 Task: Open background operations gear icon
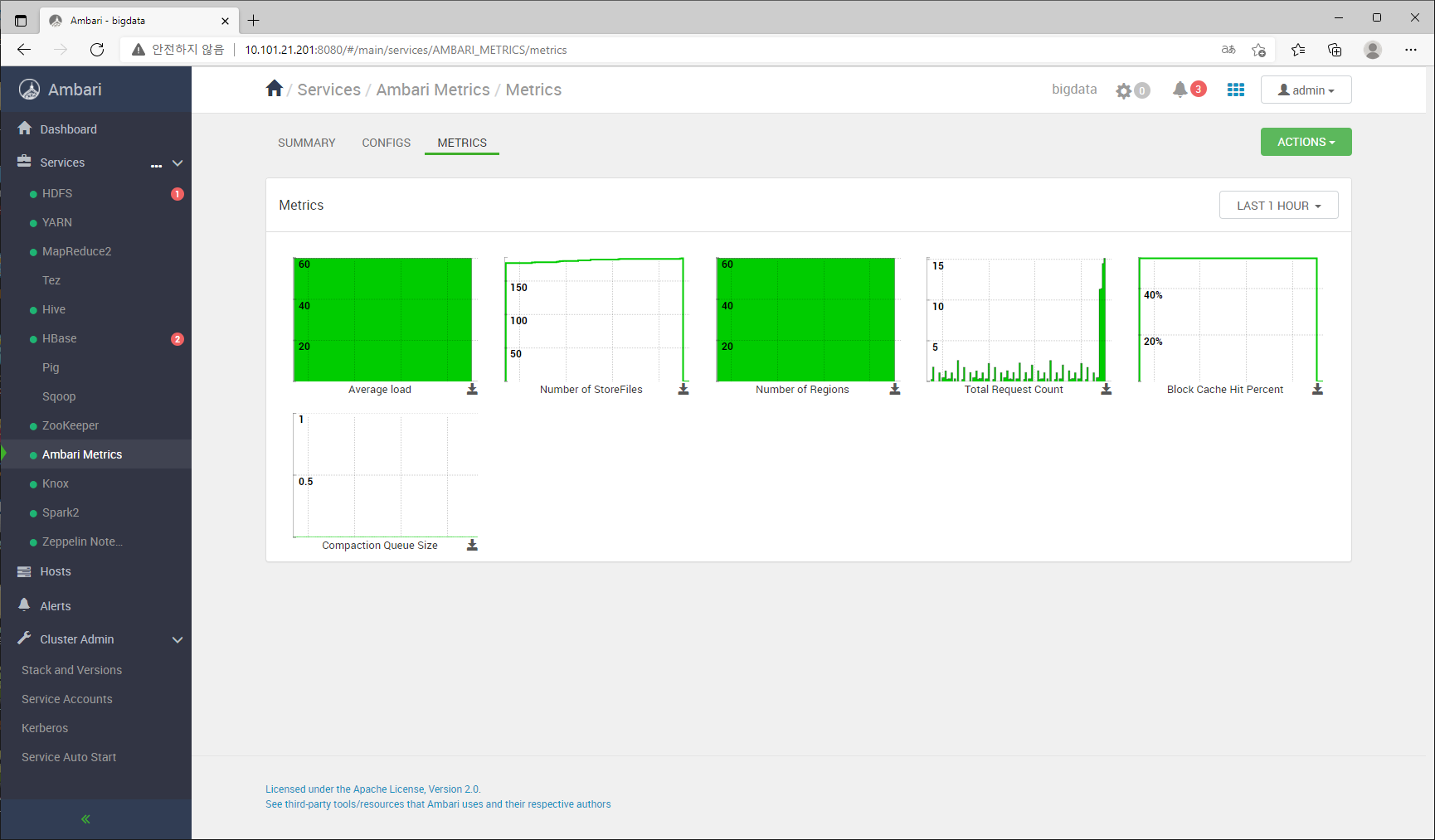point(1124,90)
